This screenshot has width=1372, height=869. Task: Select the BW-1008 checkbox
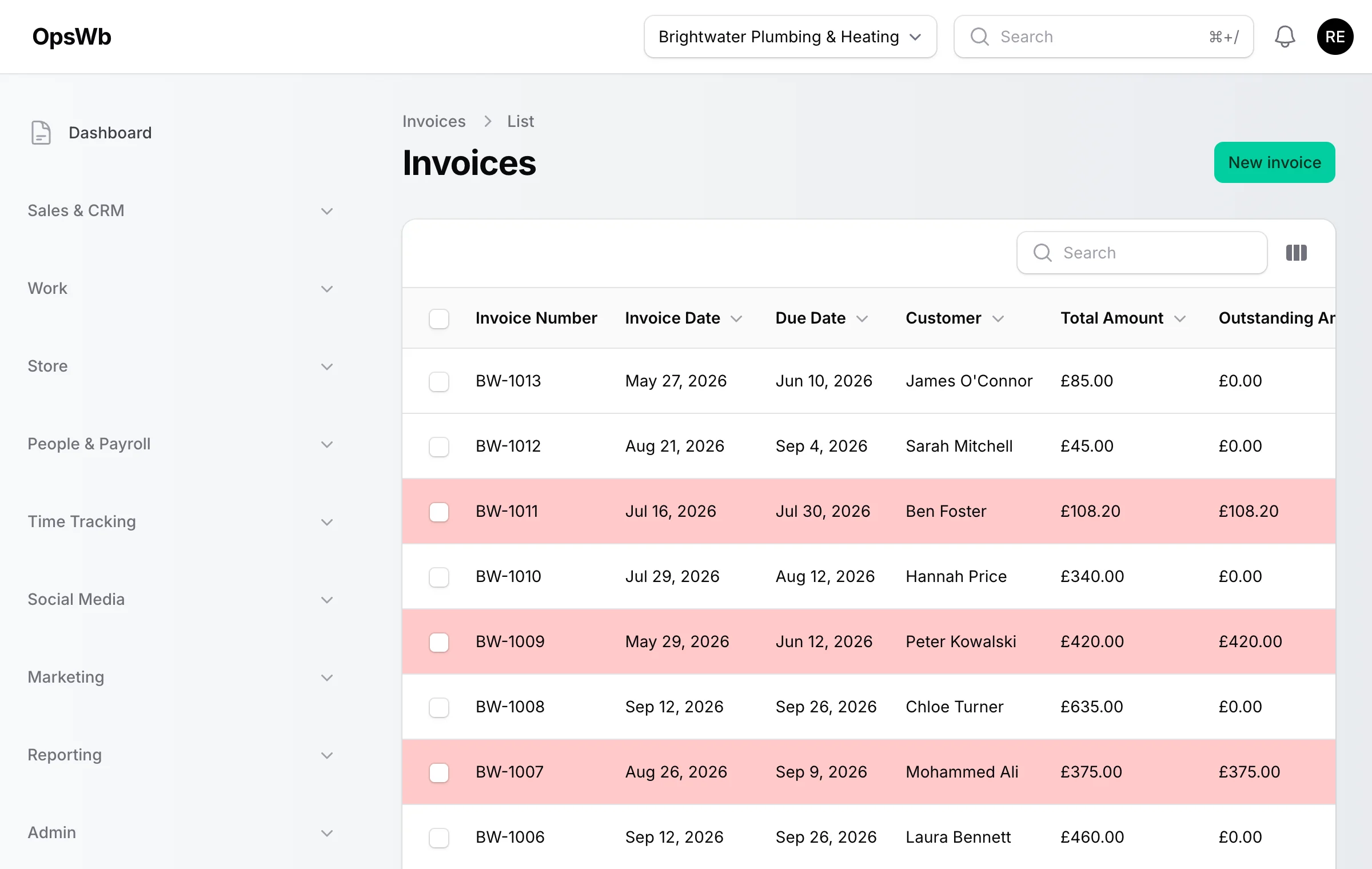(439, 707)
